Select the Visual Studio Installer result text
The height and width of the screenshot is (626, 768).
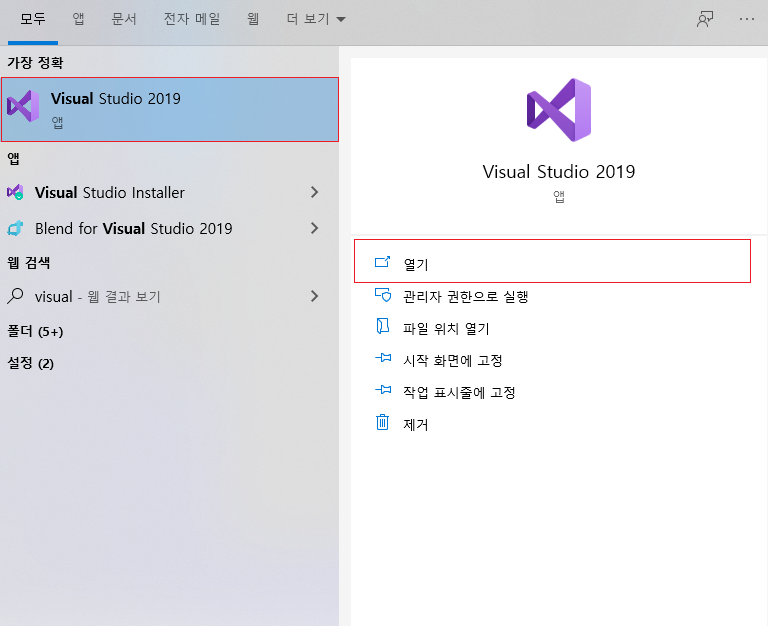[x=110, y=193]
